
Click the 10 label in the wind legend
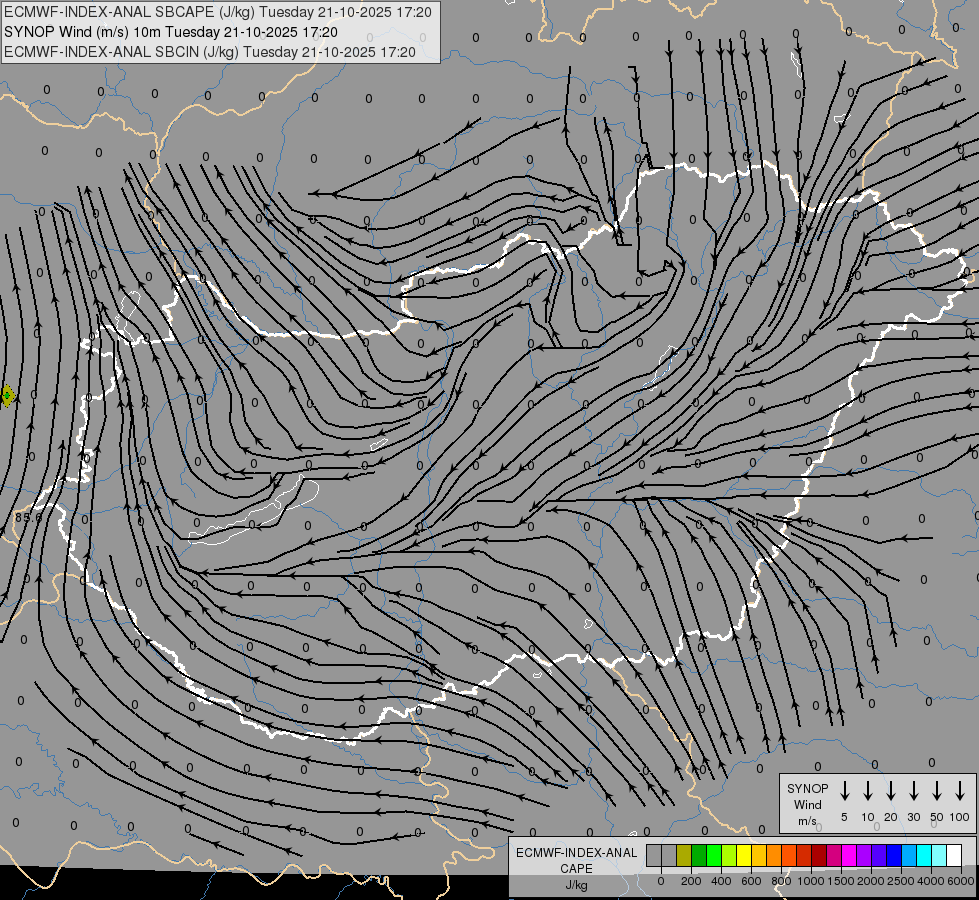(x=867, y=817)
